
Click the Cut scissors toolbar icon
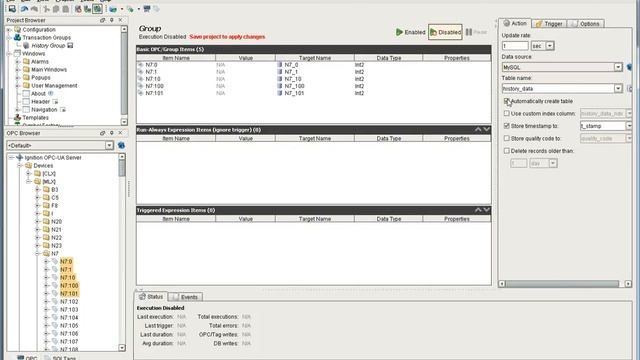47,9
